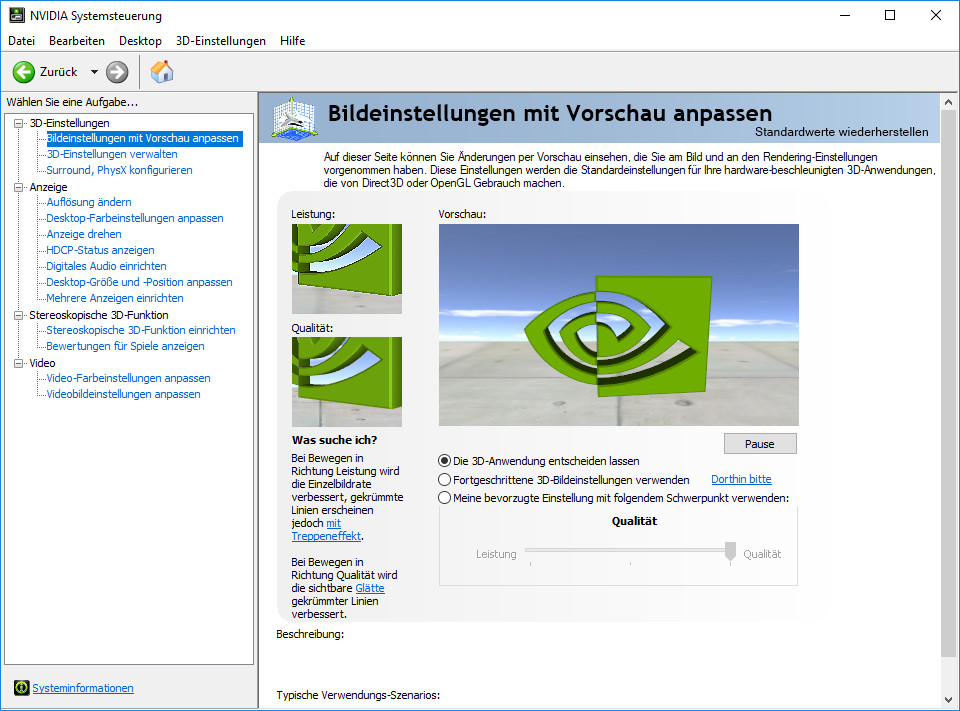Click the Dorthin bitte link
The height and width of the screenshot is (711, 960).
[741, 479]
